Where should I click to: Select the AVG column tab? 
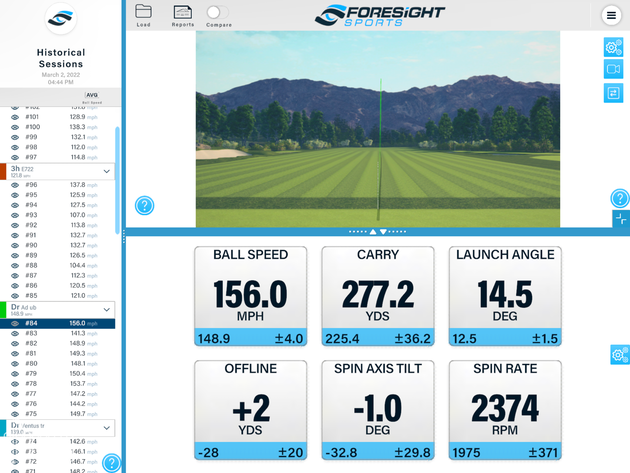click(91, 96)
